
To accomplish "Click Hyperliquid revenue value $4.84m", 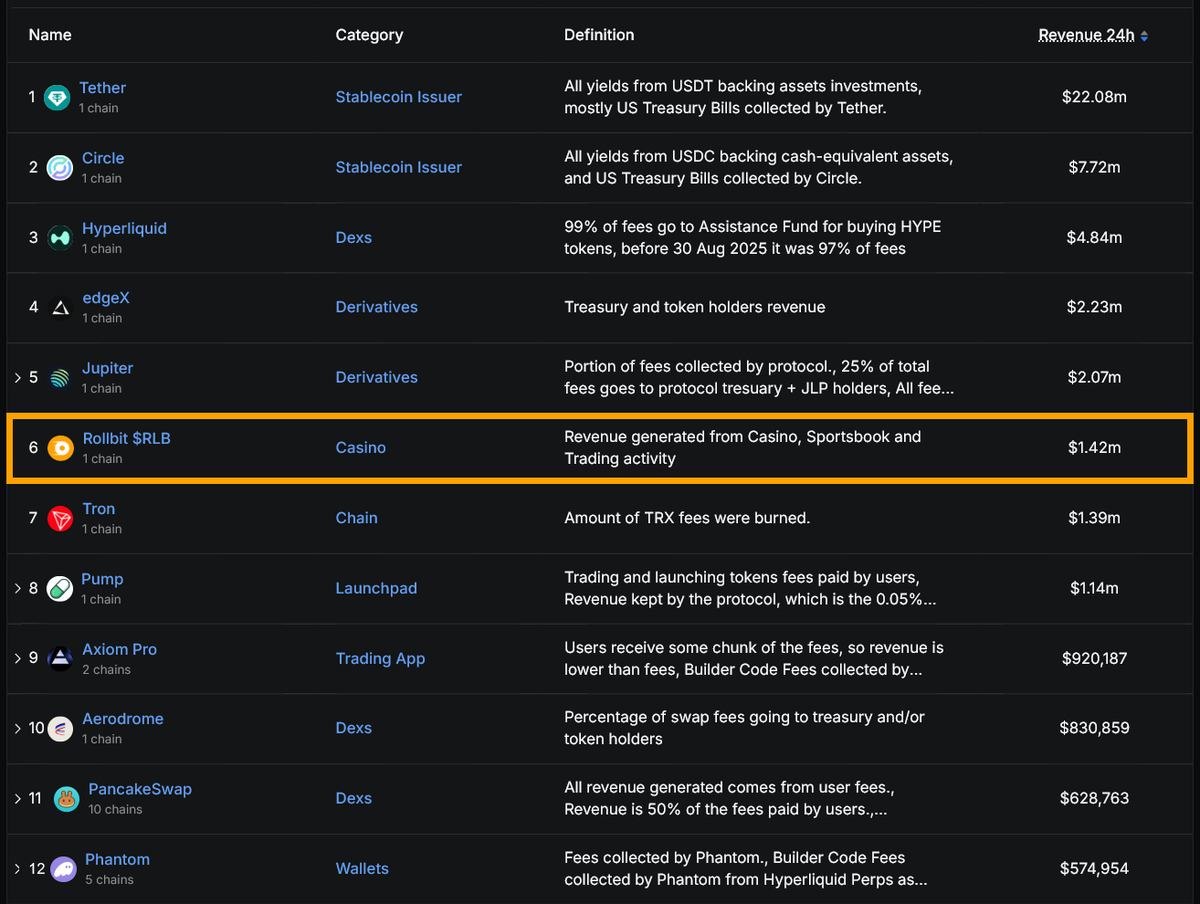I will point(1094,237).
